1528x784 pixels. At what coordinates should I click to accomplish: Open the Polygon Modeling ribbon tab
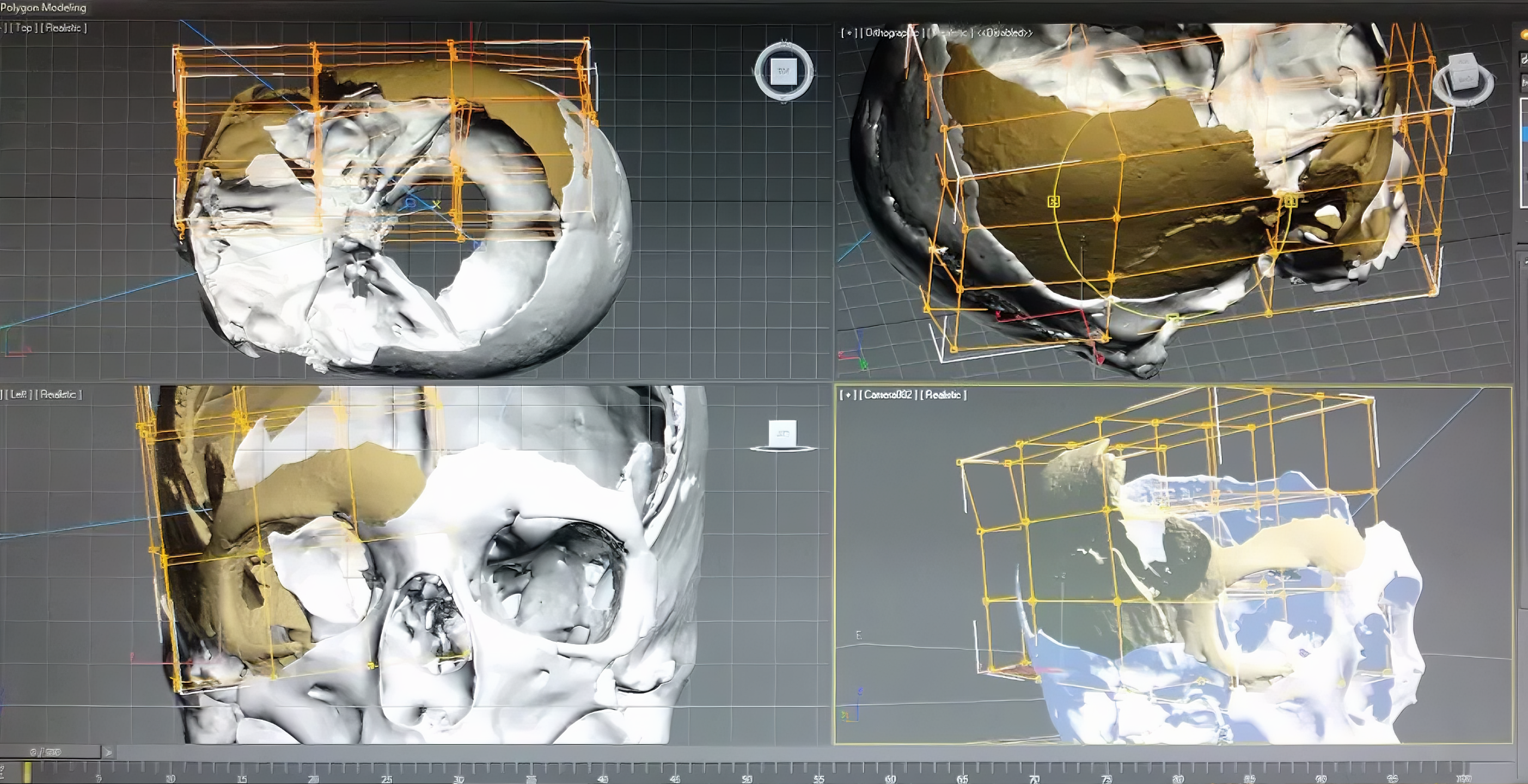point(44,8)
